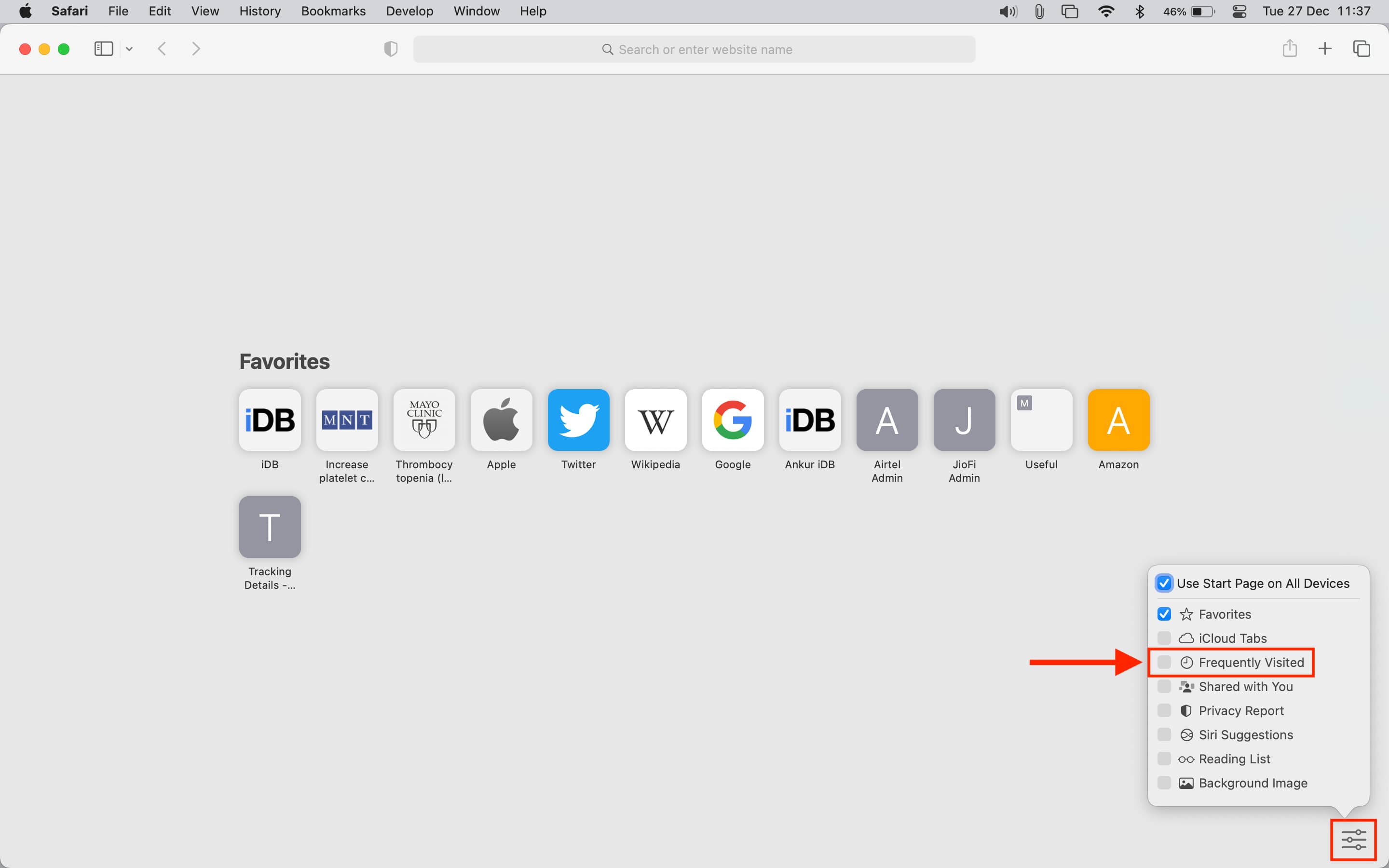Toggle the Favorites start page section
Viewport: 1389px width, 868px height.
click(1163, 613)
